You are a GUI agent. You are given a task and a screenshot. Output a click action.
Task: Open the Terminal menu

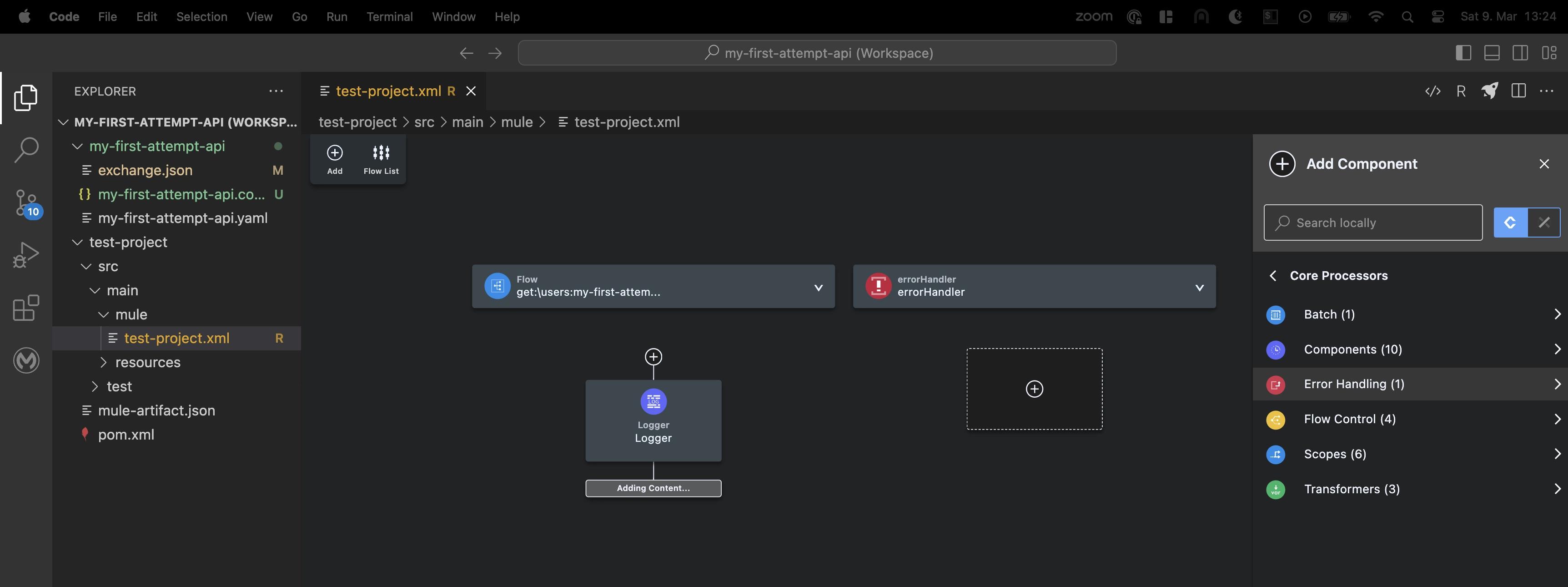389,16
